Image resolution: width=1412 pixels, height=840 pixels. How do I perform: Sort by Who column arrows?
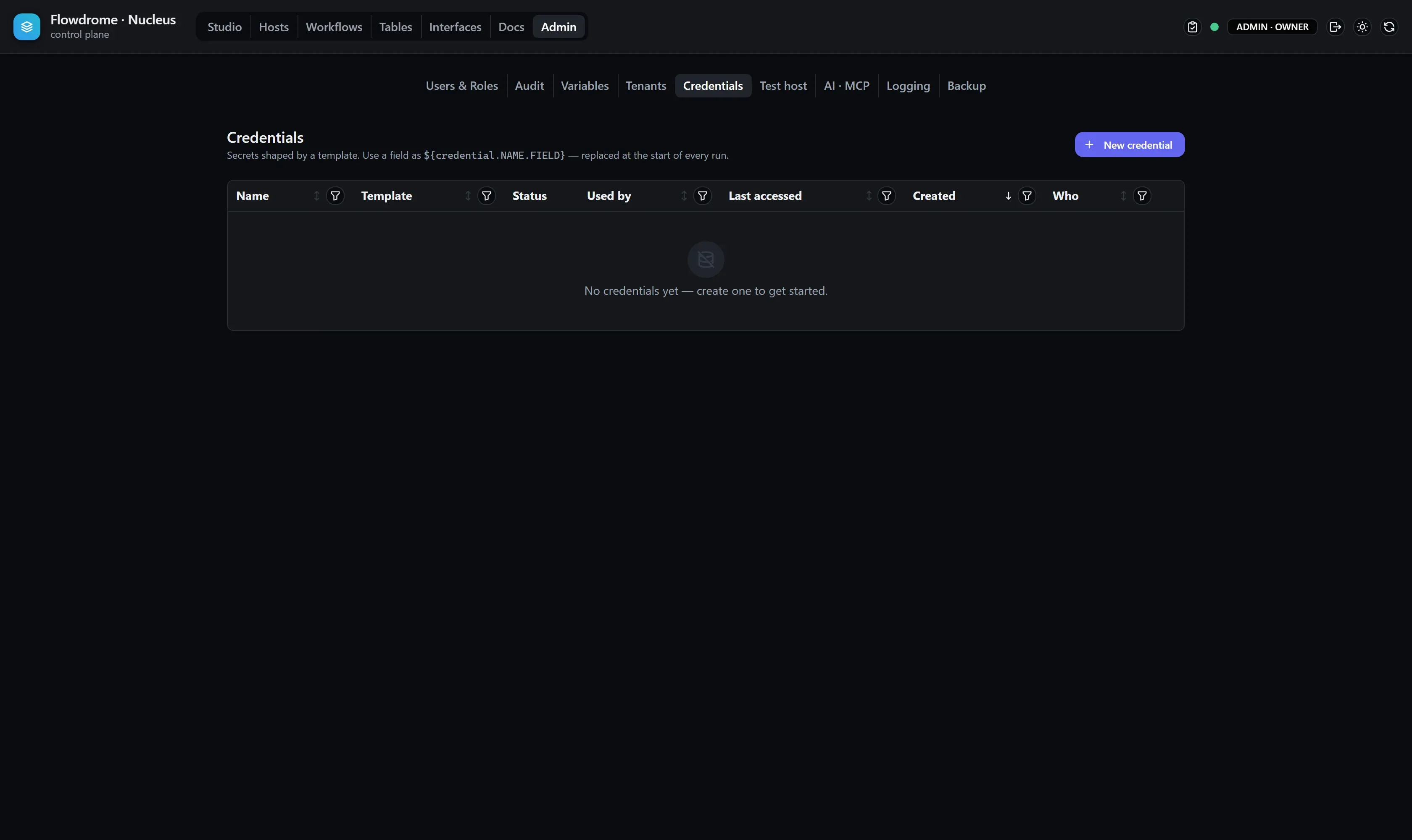tap(1123, 196)
